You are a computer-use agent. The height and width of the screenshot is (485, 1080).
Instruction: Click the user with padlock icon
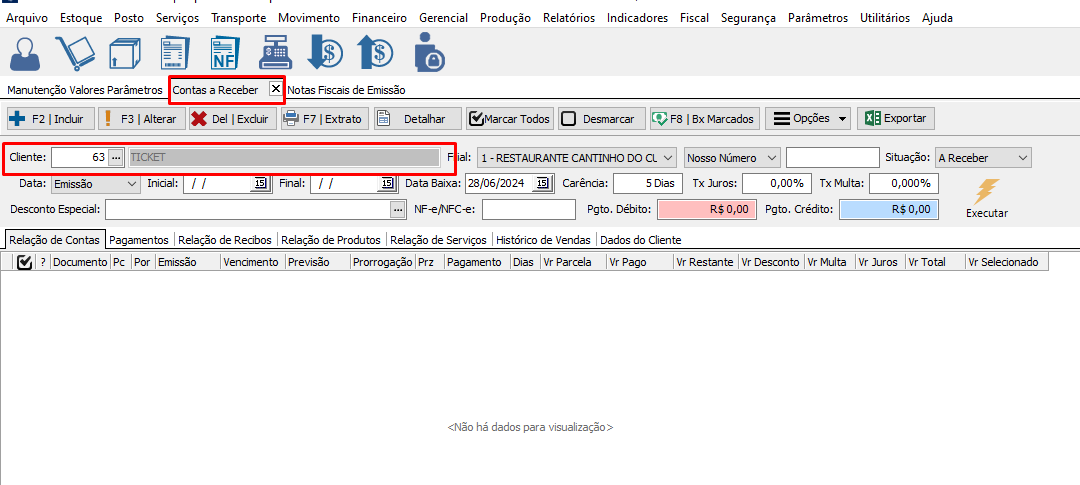click(x=429, y=54)
